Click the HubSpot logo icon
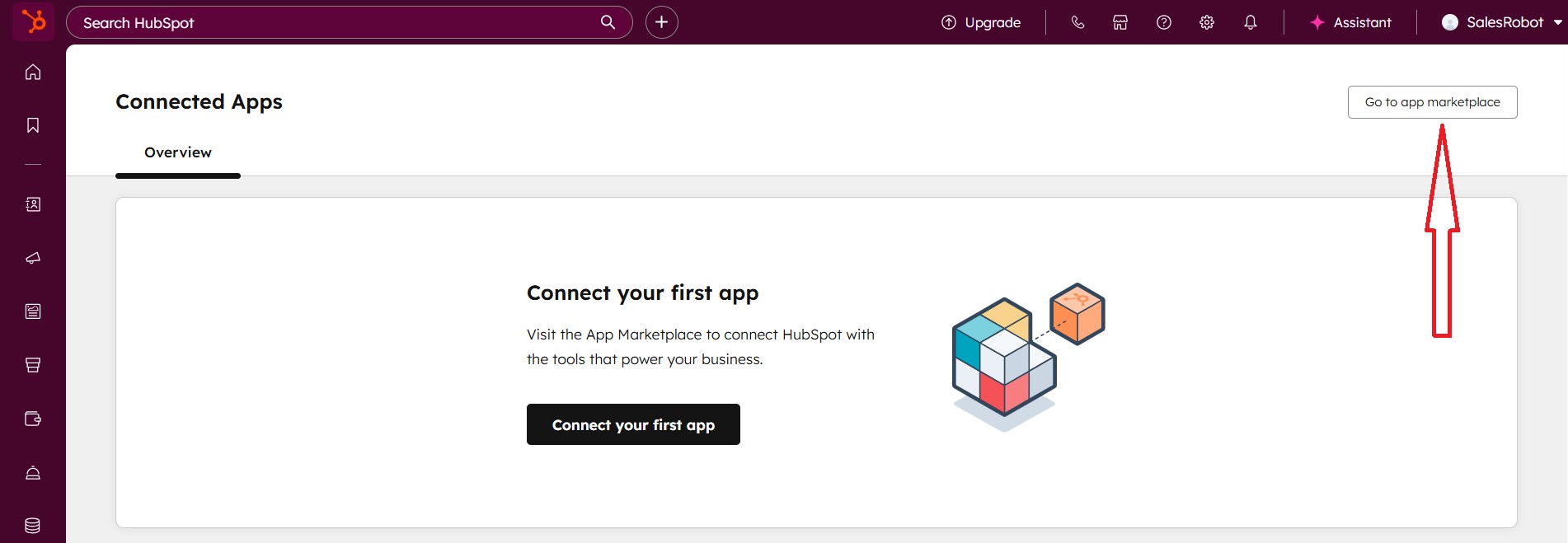 point(33,21)
